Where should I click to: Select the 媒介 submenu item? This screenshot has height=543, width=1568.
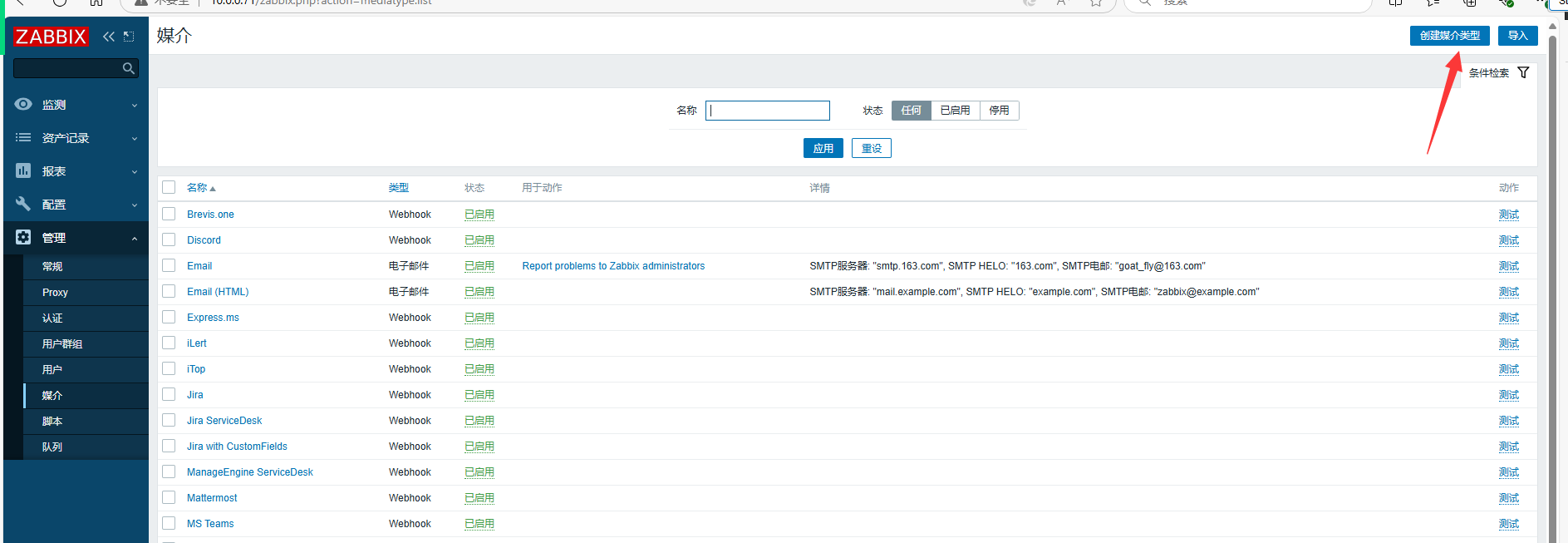(x=87, y=395)
